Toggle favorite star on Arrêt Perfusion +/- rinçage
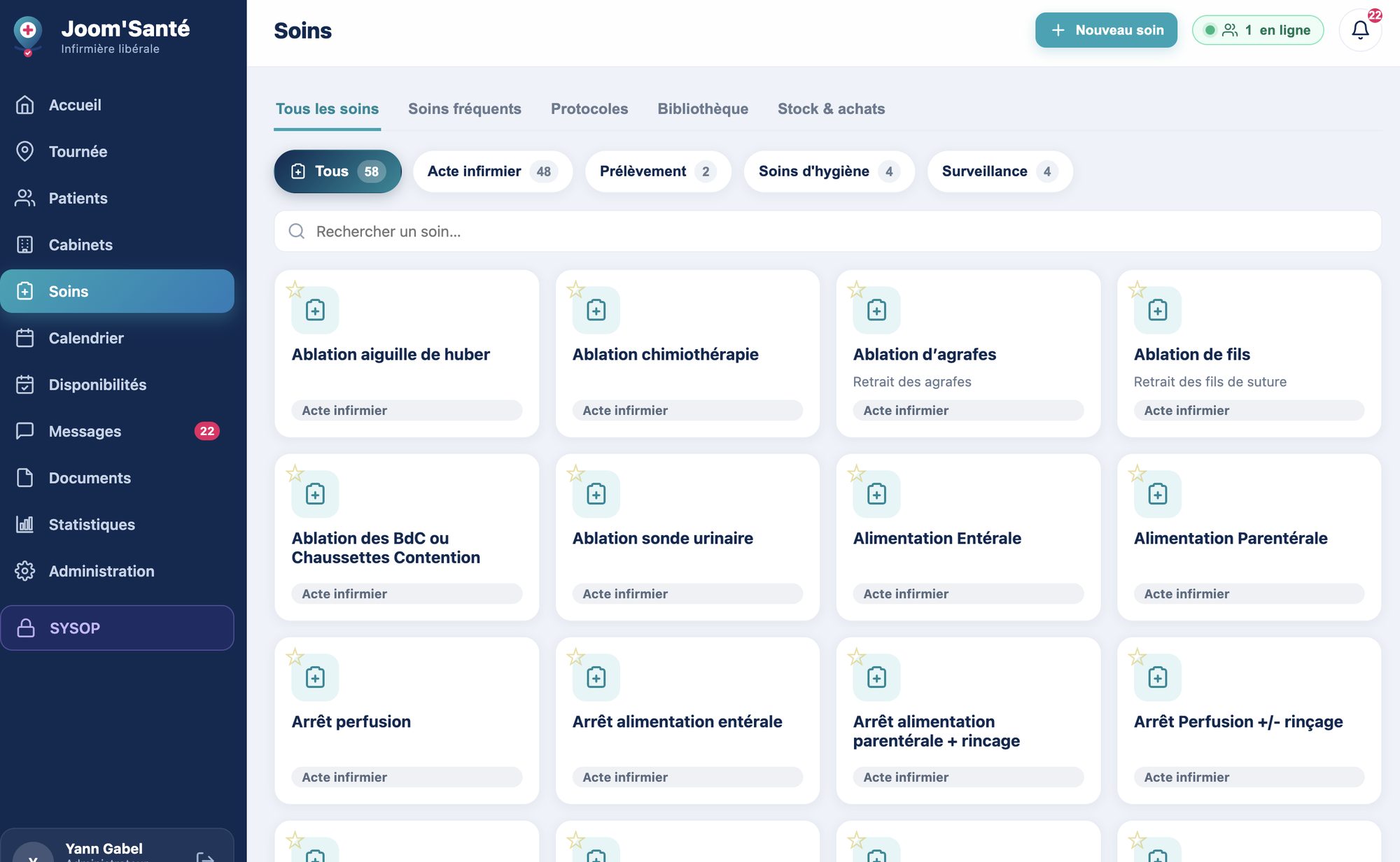This screenshot has width=1400, height=862. point(1137,656)
